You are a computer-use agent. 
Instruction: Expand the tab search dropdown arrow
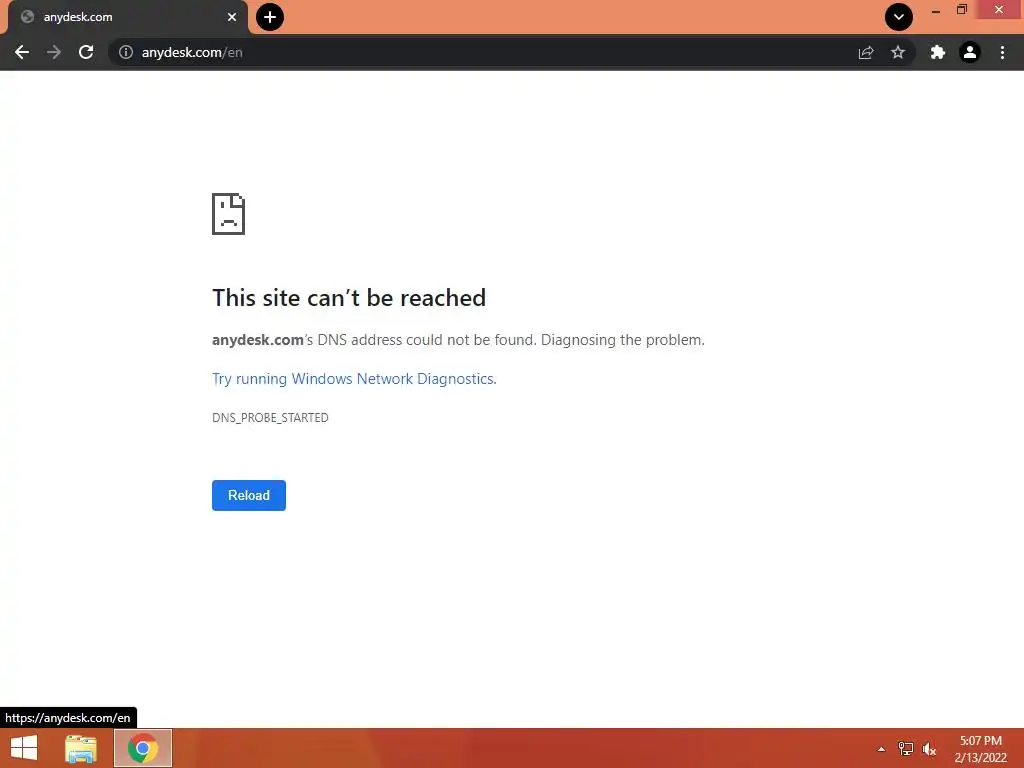899,17
